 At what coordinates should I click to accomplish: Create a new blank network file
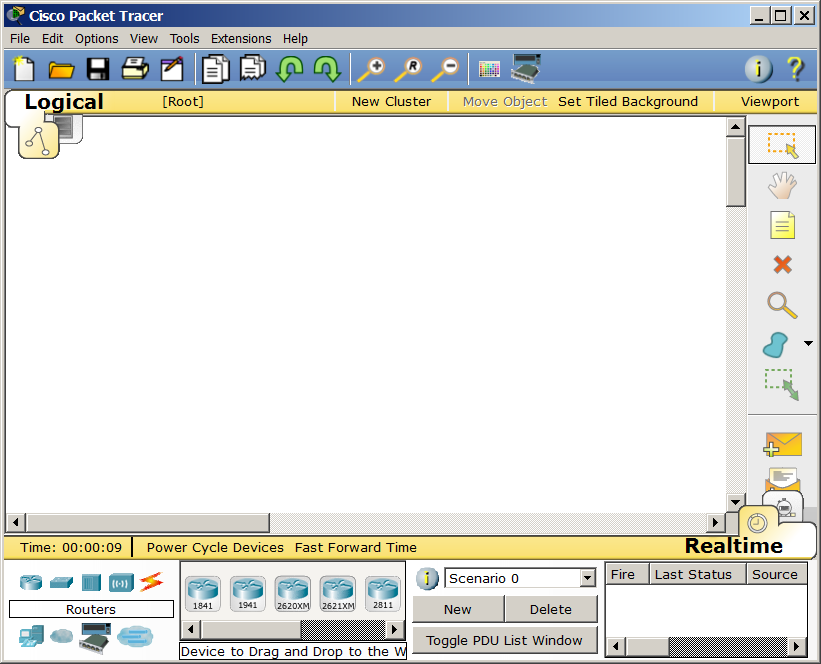point(24,69)
